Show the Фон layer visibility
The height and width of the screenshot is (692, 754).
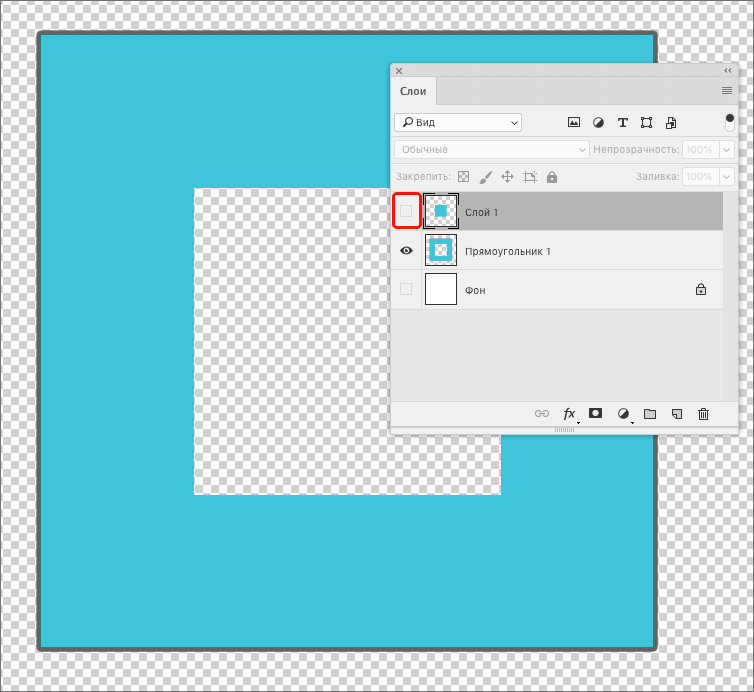(x=406, y=289)
